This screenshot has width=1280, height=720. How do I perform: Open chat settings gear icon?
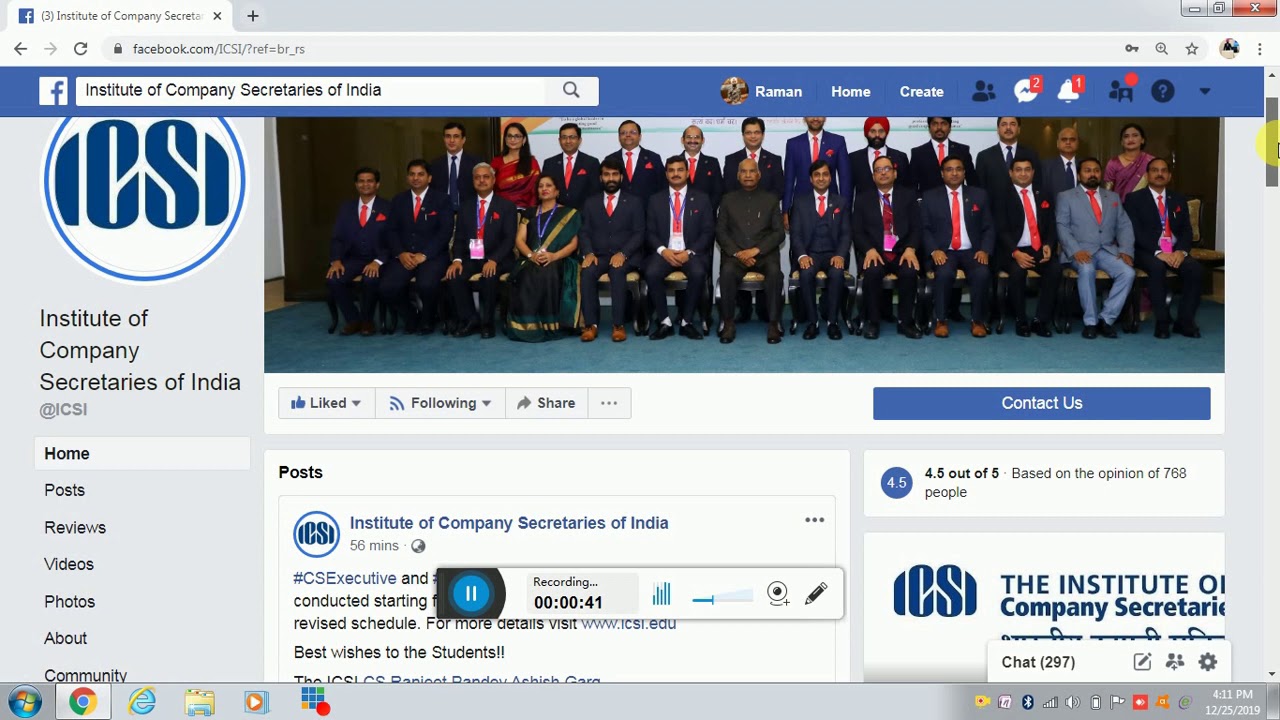(x=1208, y=662)
